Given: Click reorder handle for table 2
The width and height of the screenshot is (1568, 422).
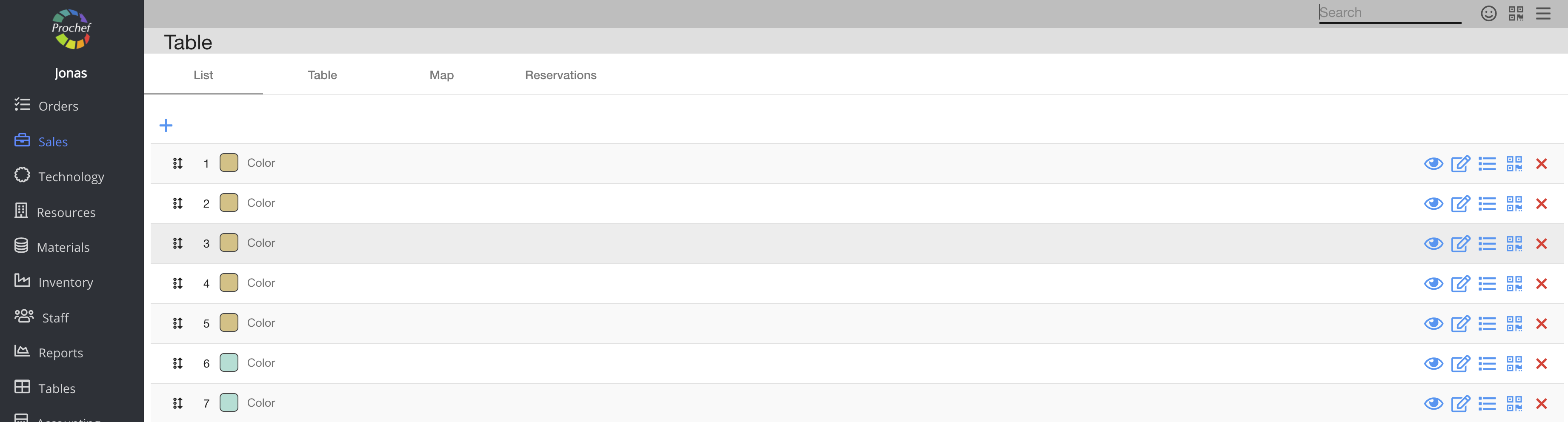Looking at the screenshot, I should click(x=178, y=204).
